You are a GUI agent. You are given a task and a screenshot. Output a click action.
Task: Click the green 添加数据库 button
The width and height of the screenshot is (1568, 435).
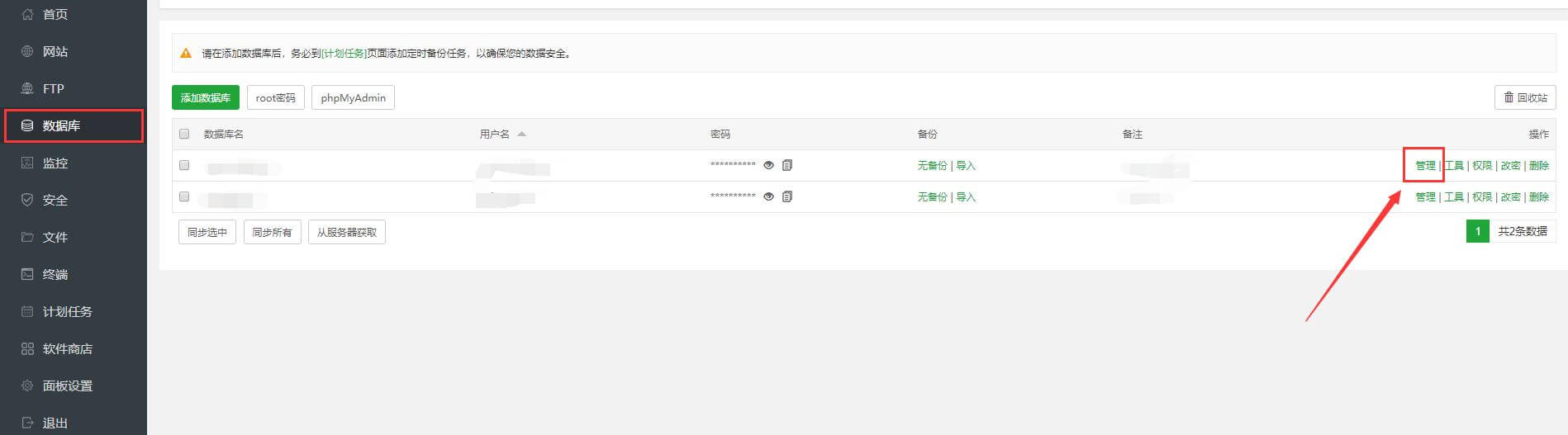point(206,97)
